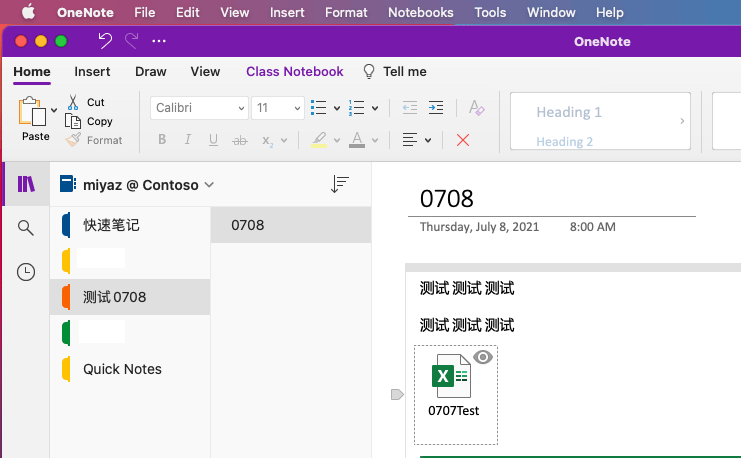Screen dimensions: 741x458
Task: Open the Apple menu
Action: click(28, 12)
